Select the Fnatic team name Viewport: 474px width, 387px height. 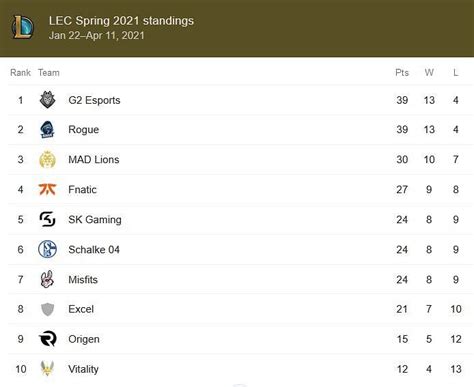[x=82, y=189]
